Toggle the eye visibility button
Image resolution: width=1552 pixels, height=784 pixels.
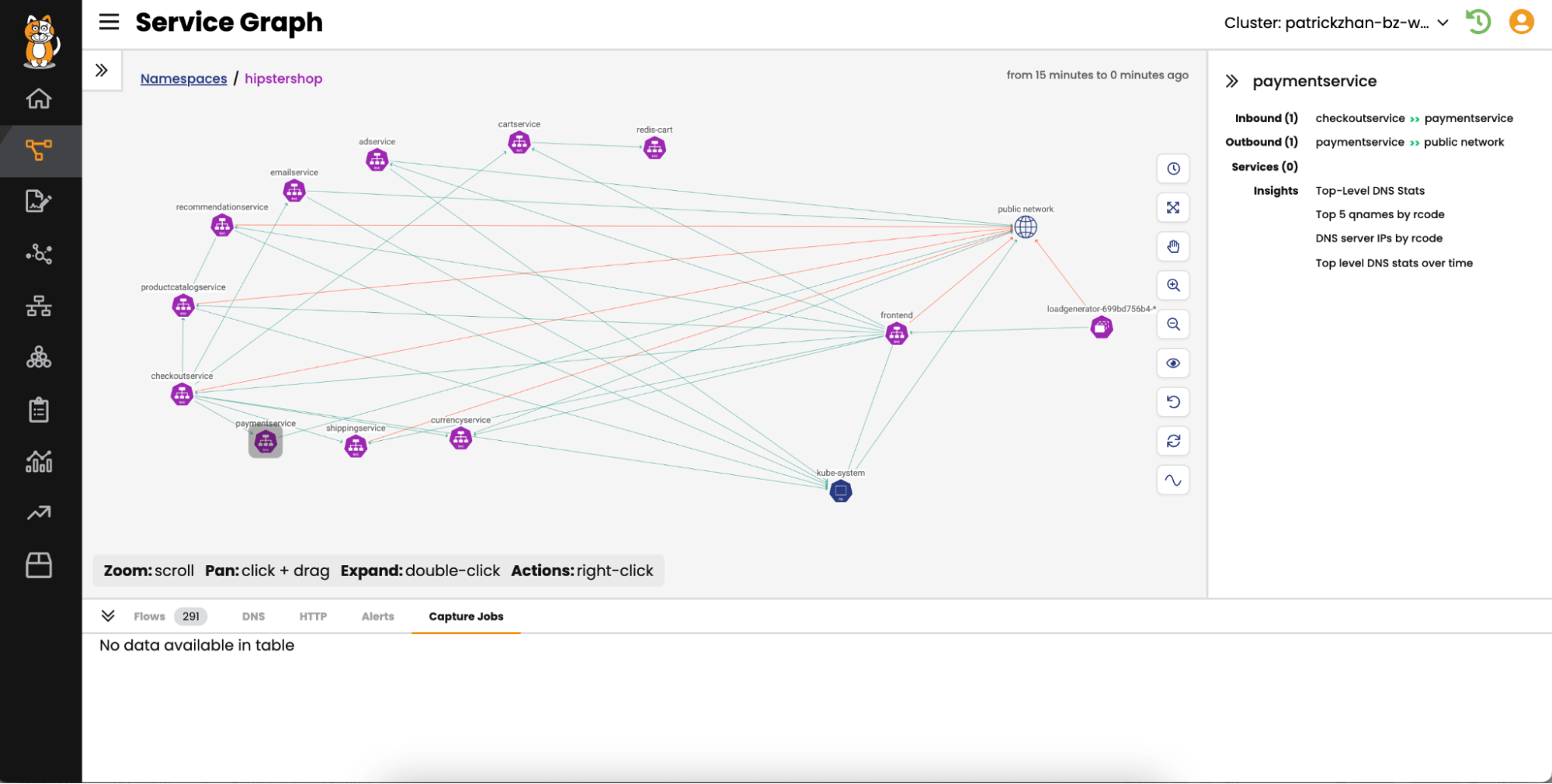(x=1173, y=363)
